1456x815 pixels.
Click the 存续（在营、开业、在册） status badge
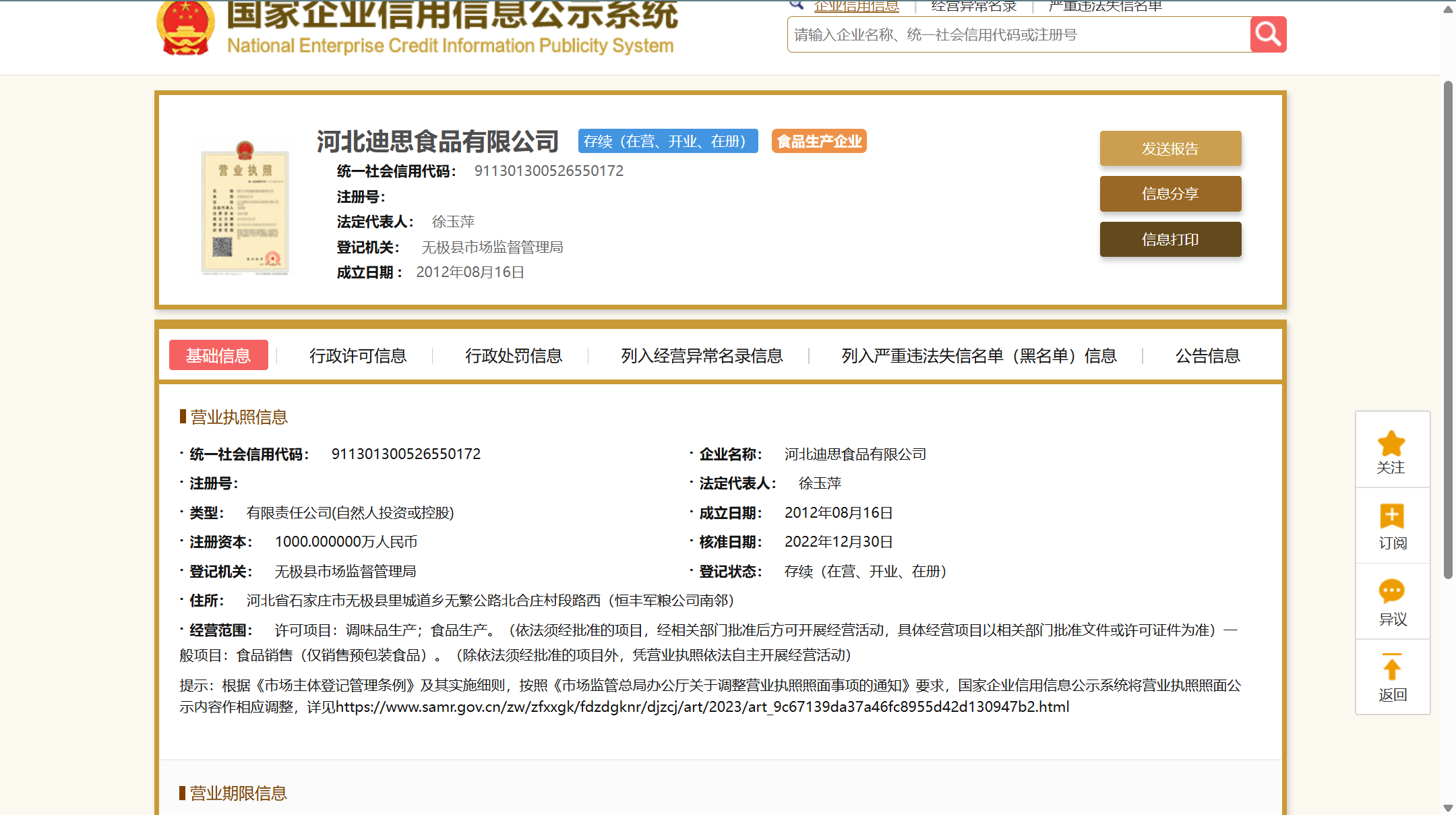pos(668,141)
